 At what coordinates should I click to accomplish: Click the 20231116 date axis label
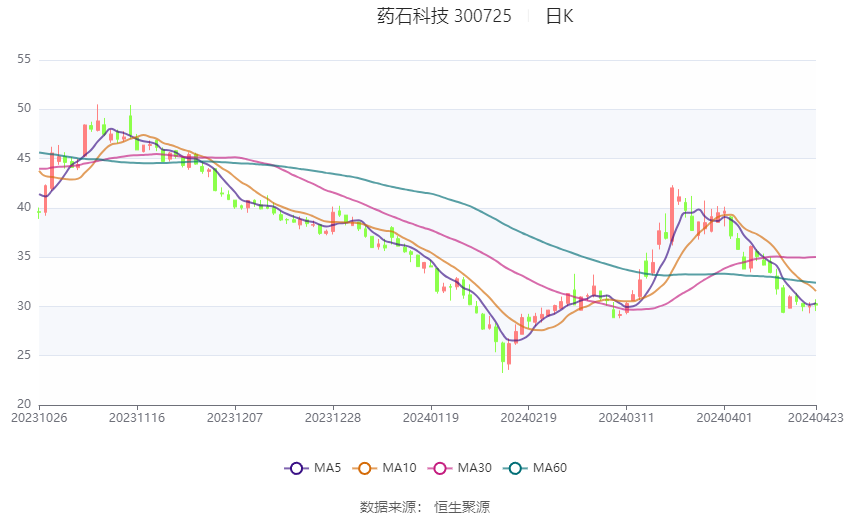pyautogui.click(x=137, y=418)
